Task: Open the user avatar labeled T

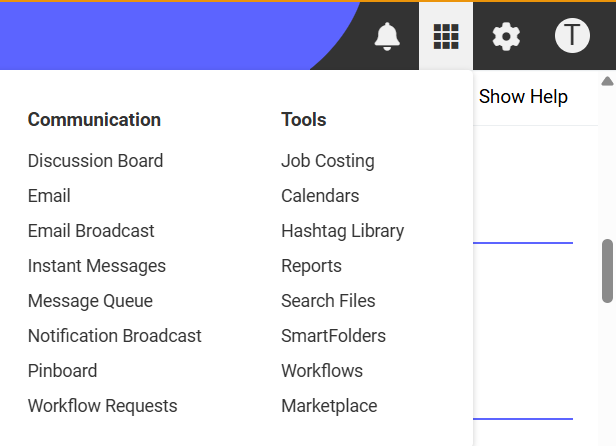Action: tap(572, 36)
